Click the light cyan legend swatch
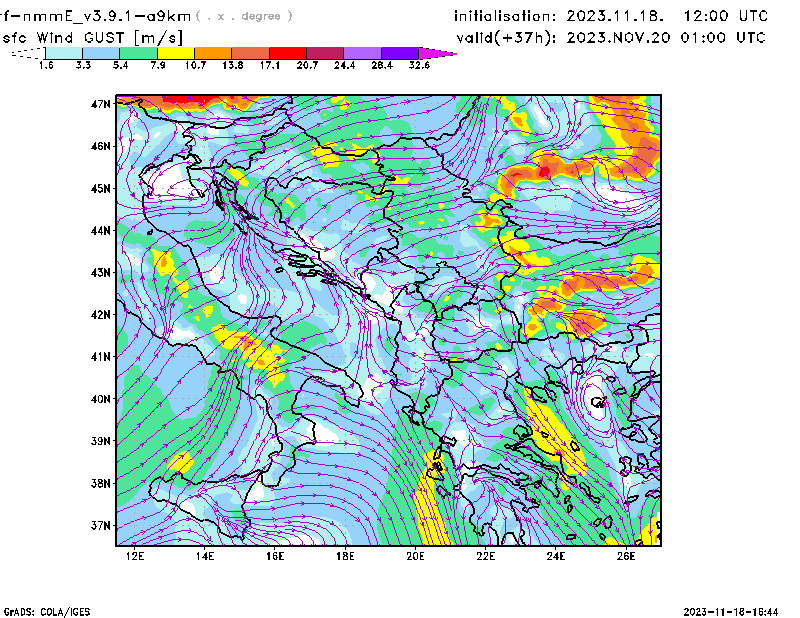This screenshot has width=800, height=618. 64,53
